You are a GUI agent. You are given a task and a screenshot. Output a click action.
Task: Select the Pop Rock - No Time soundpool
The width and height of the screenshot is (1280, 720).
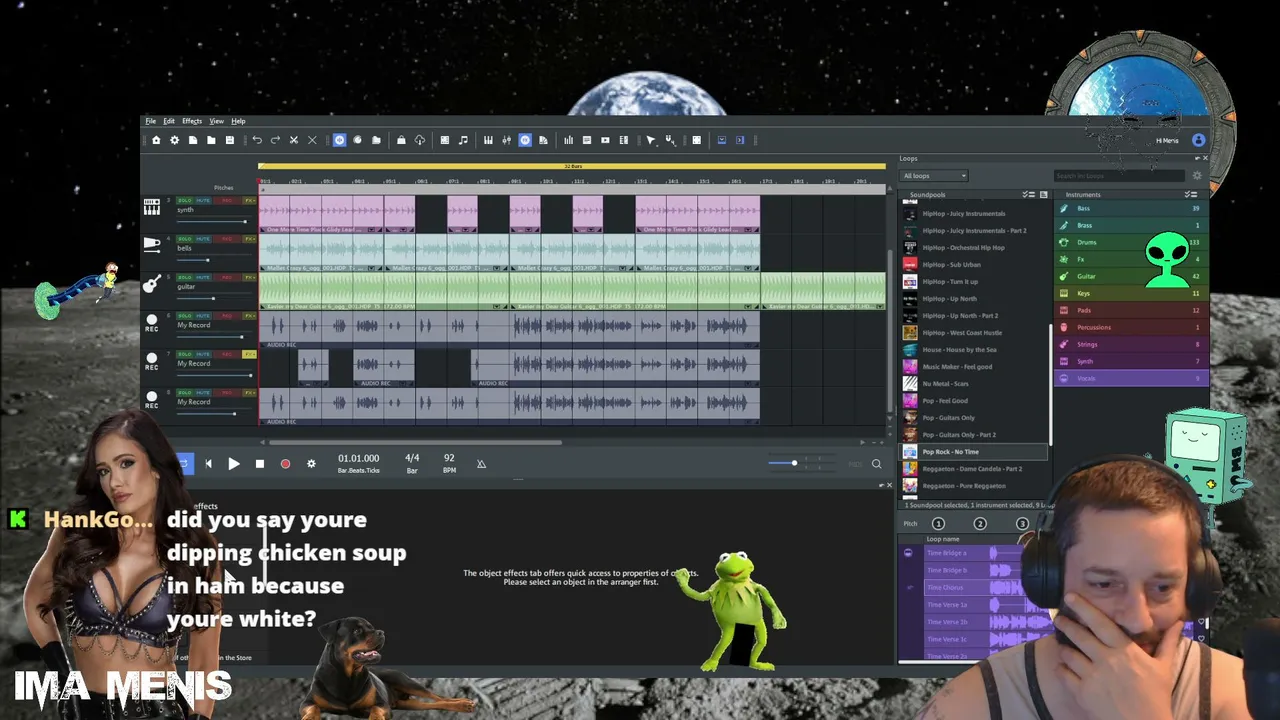click(975, 452)
